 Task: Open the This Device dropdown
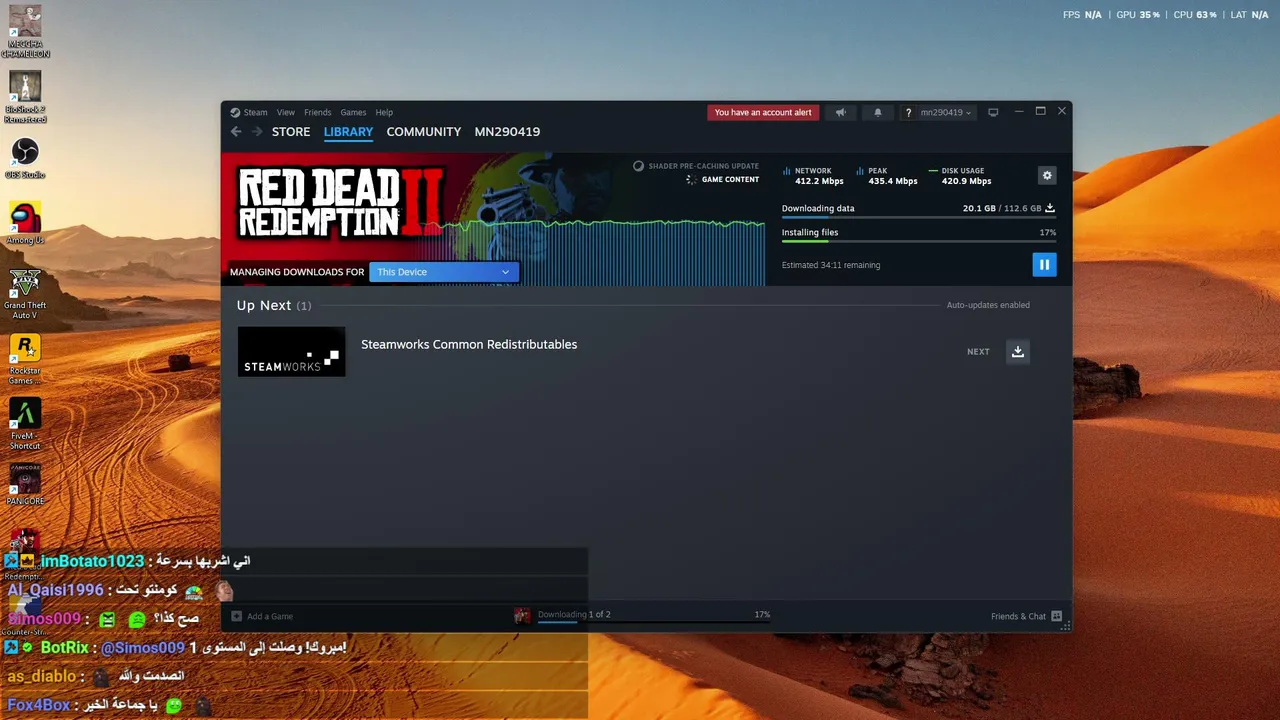[x=443, y=272]
